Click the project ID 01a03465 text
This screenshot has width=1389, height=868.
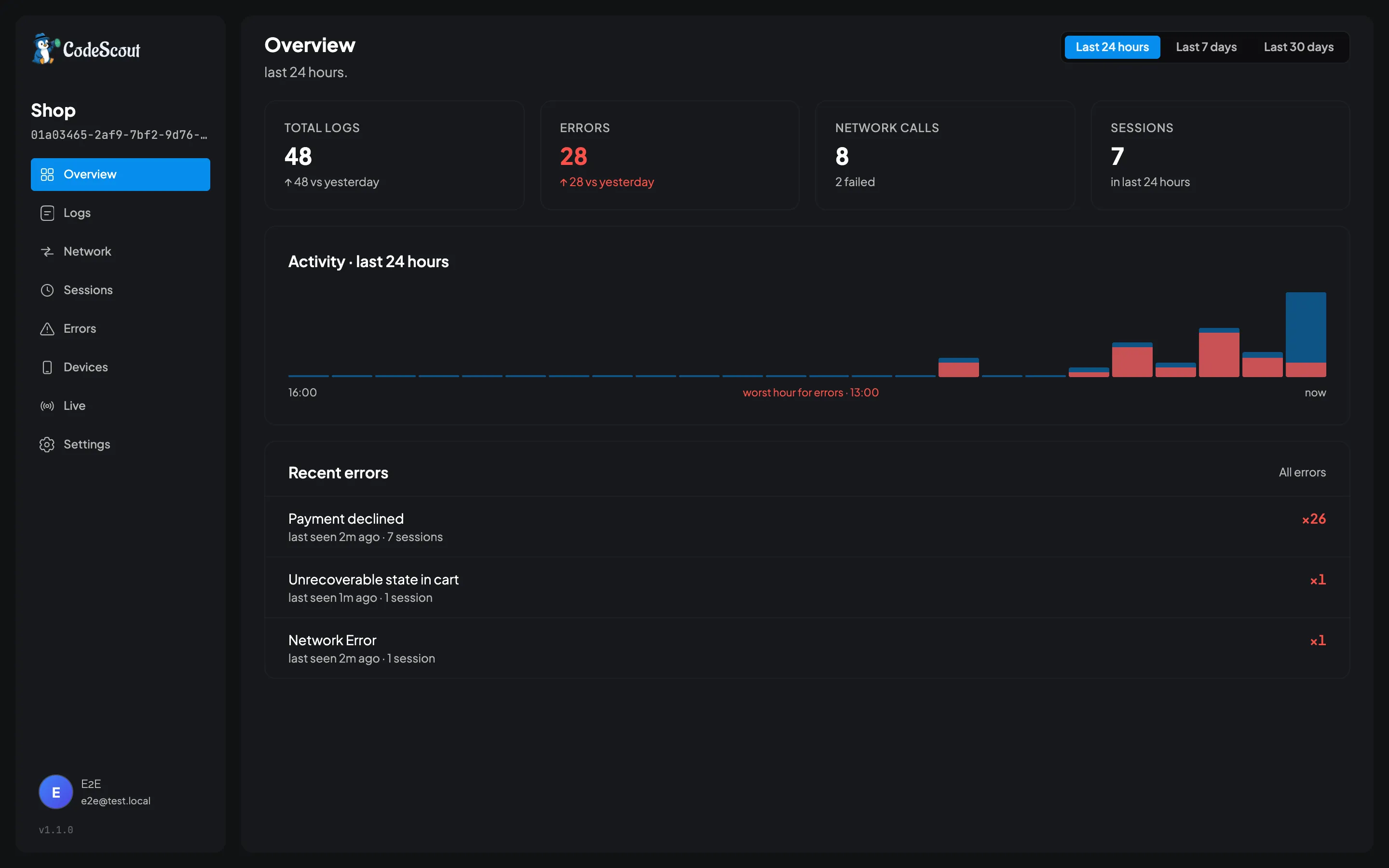[119, 135]
